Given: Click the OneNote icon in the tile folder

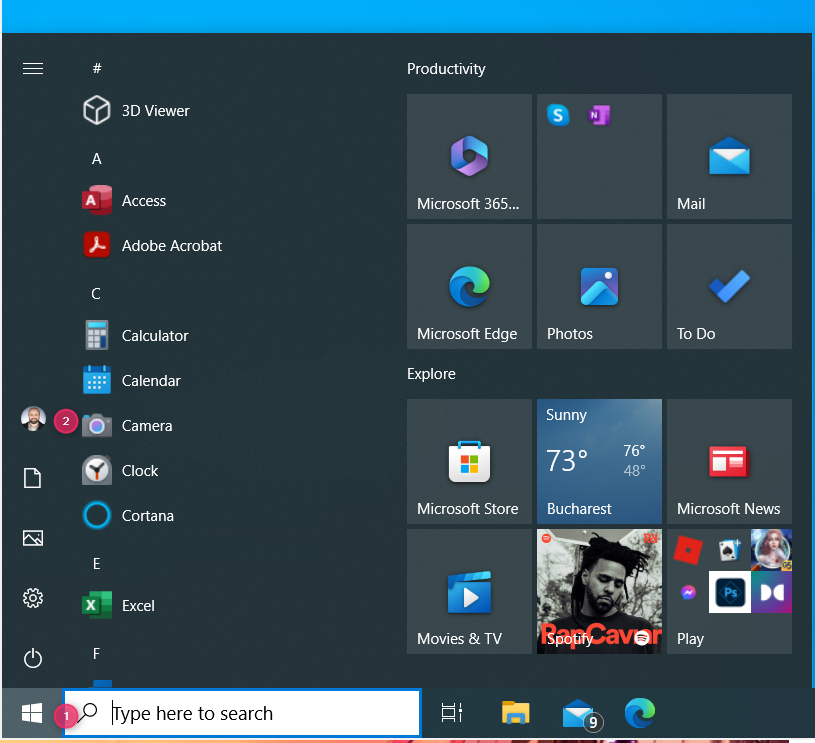Looking at the screenshot, I should coord(599,115).
